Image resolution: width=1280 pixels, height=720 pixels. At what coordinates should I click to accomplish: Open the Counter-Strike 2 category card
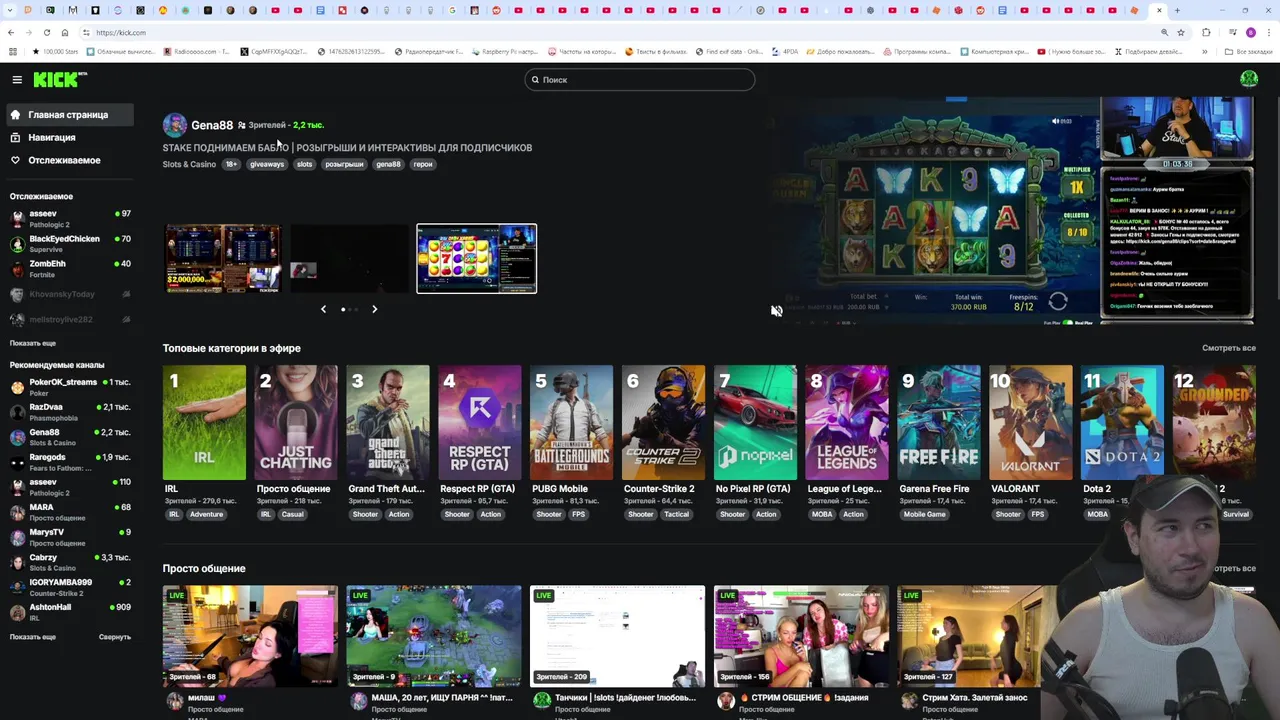pyautogui.click(x=663, y=422)
